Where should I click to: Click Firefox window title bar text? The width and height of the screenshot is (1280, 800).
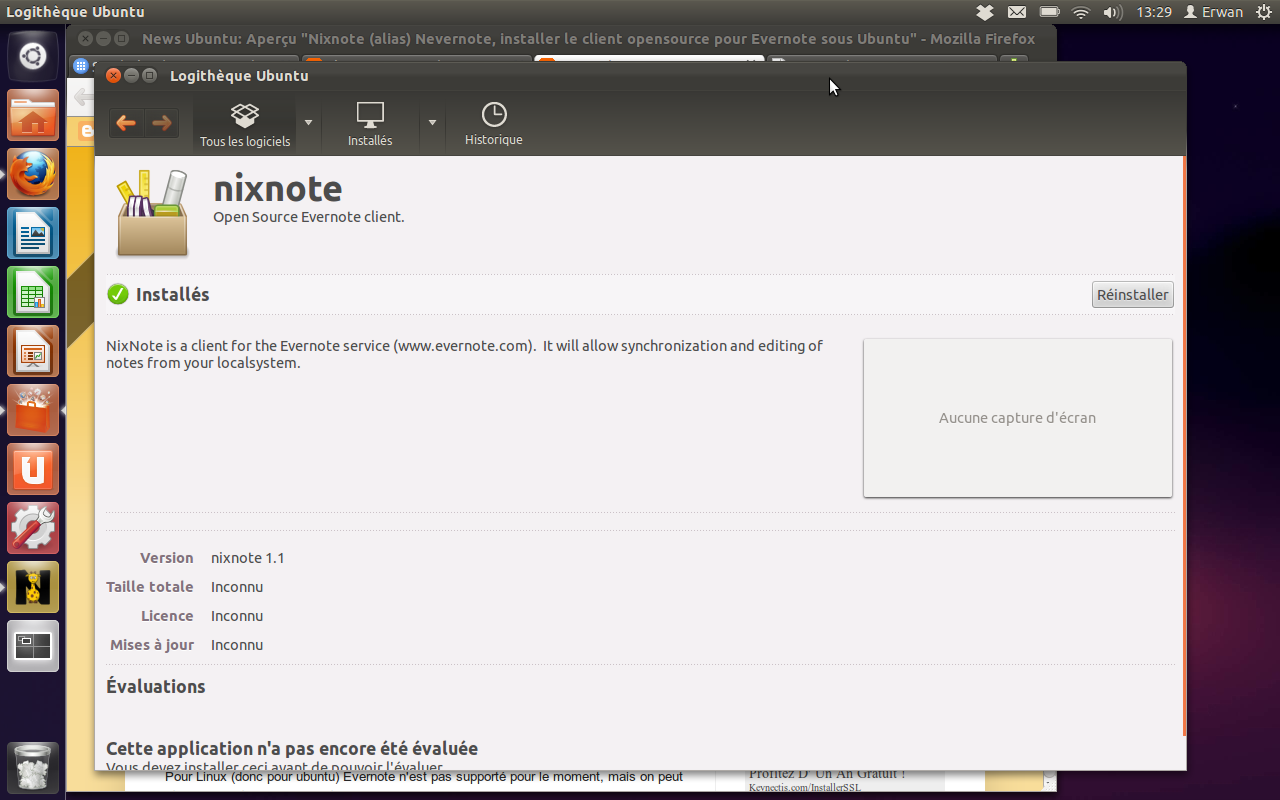click(588, 39)
